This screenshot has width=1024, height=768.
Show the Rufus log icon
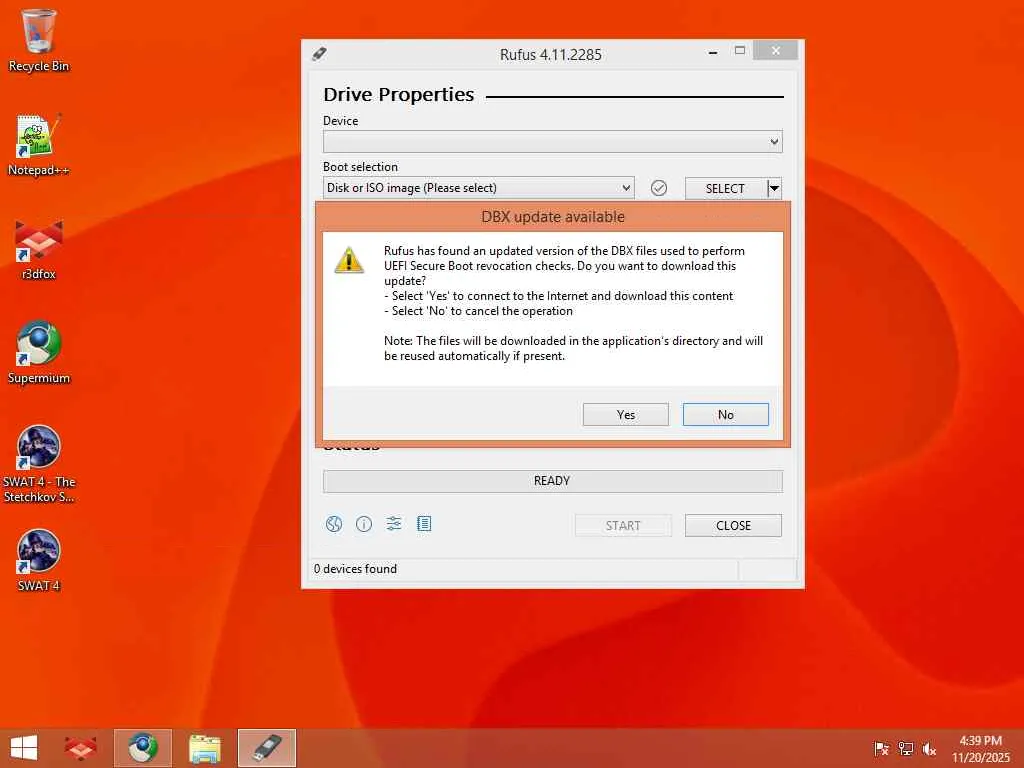[424, 524]
